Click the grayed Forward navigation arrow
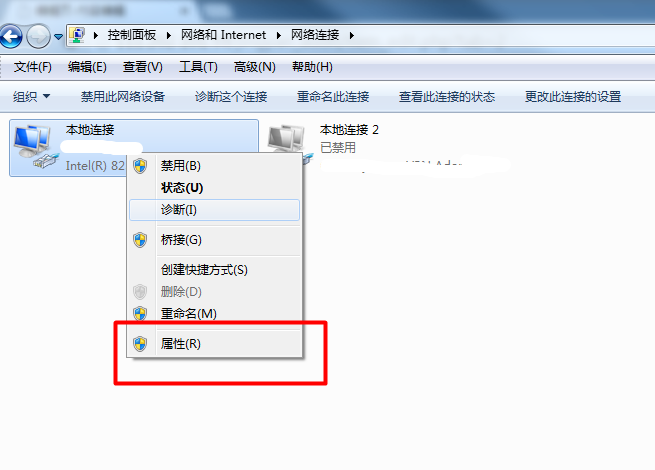 [x=38, y=36]
